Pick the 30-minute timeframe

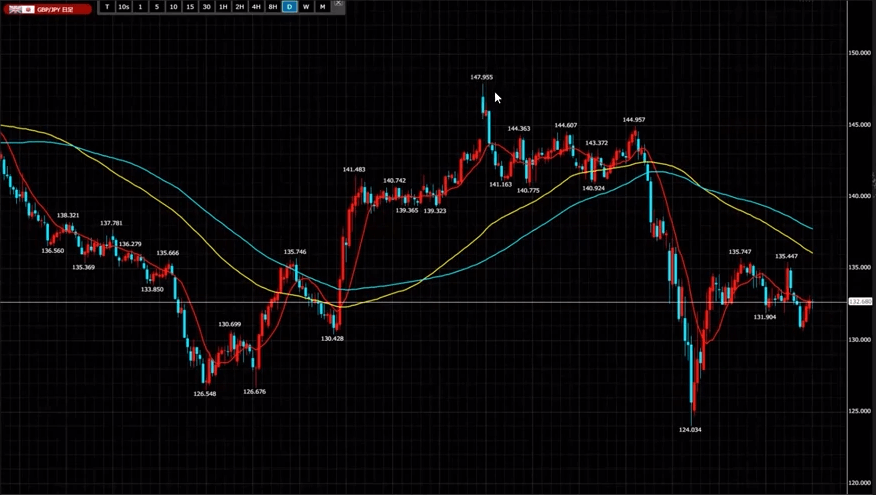click(x=207, y=7)
